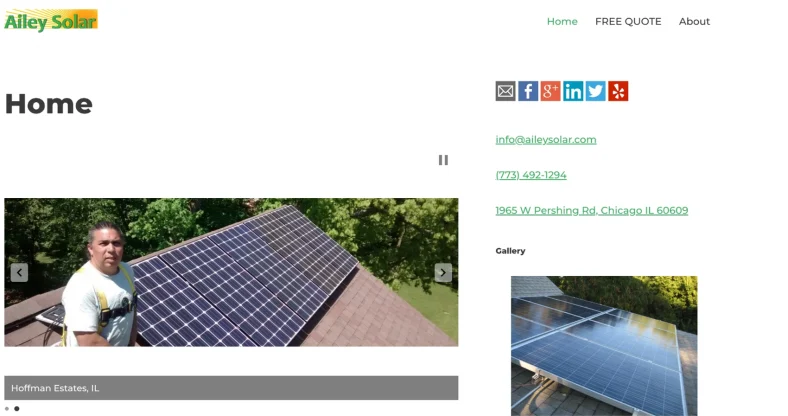Open the Gallery solar panel thumbnail

tap(604, 346)
